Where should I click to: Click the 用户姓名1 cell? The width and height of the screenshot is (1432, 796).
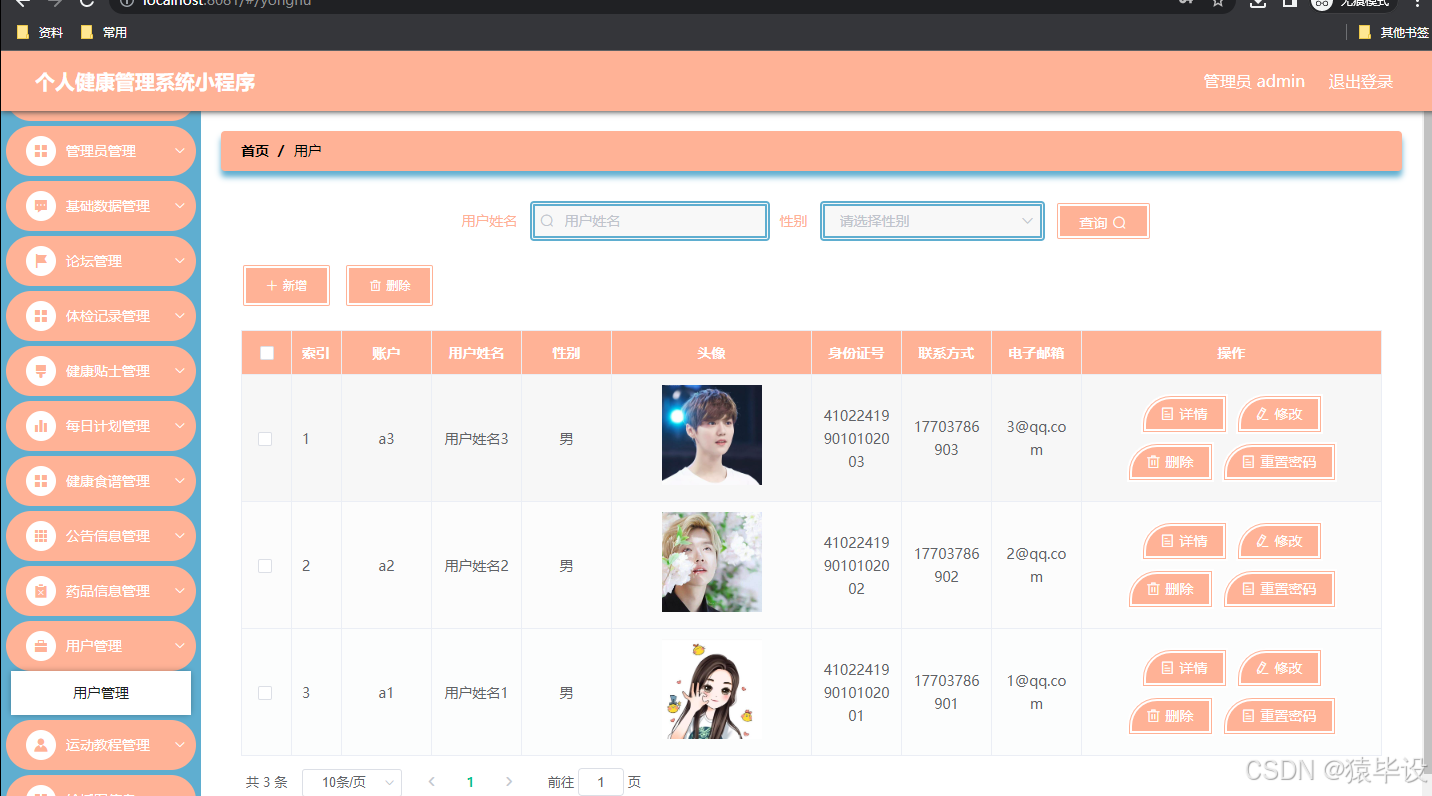476,693
